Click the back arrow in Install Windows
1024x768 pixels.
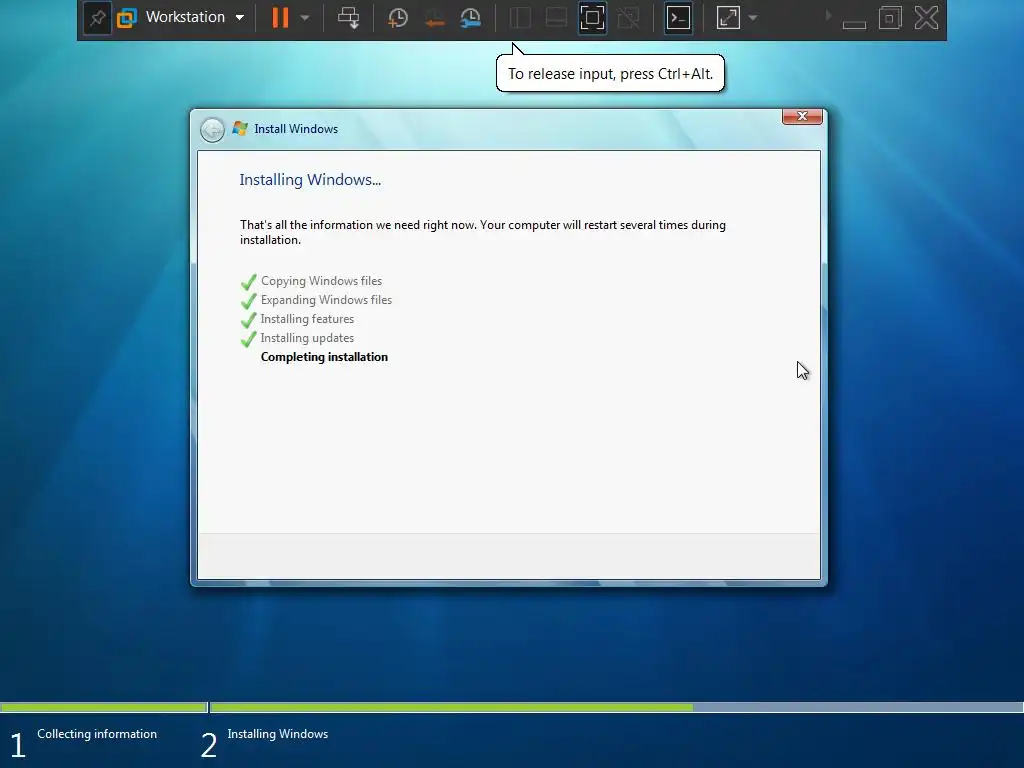(x=212, y=129)
